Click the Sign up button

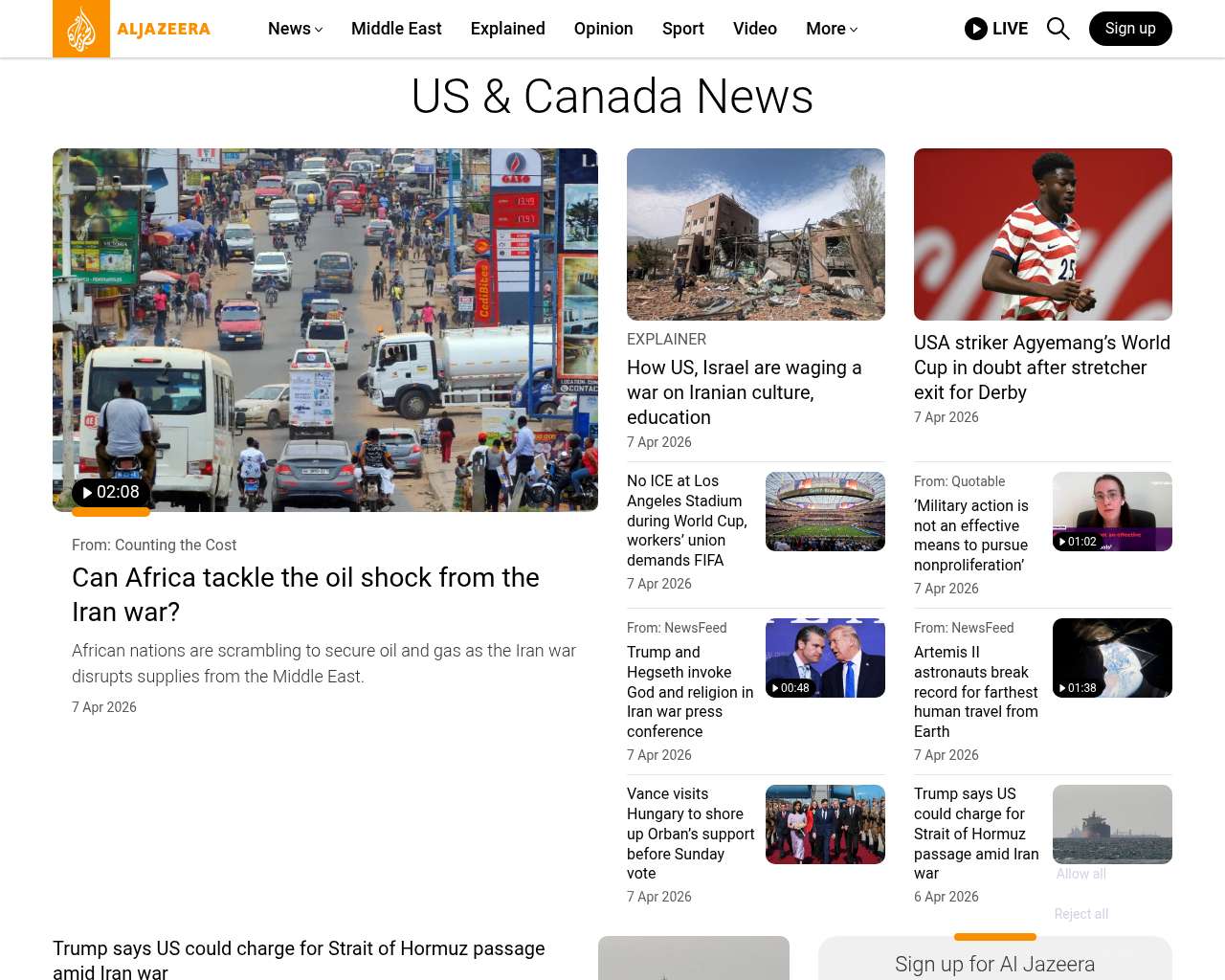[x=1130, y=29]
